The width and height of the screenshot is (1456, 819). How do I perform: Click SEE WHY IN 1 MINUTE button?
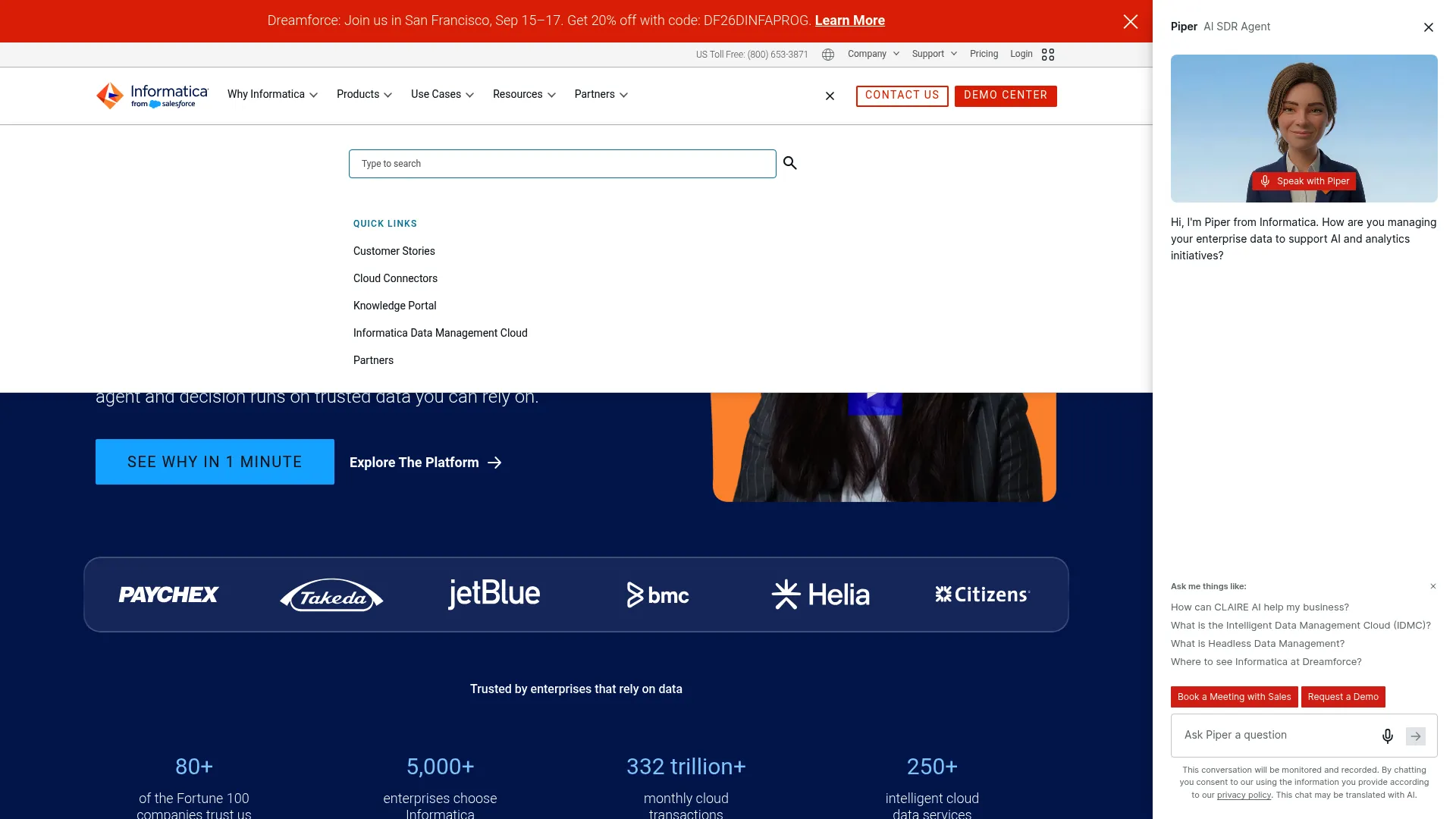[x=215, y=462]
